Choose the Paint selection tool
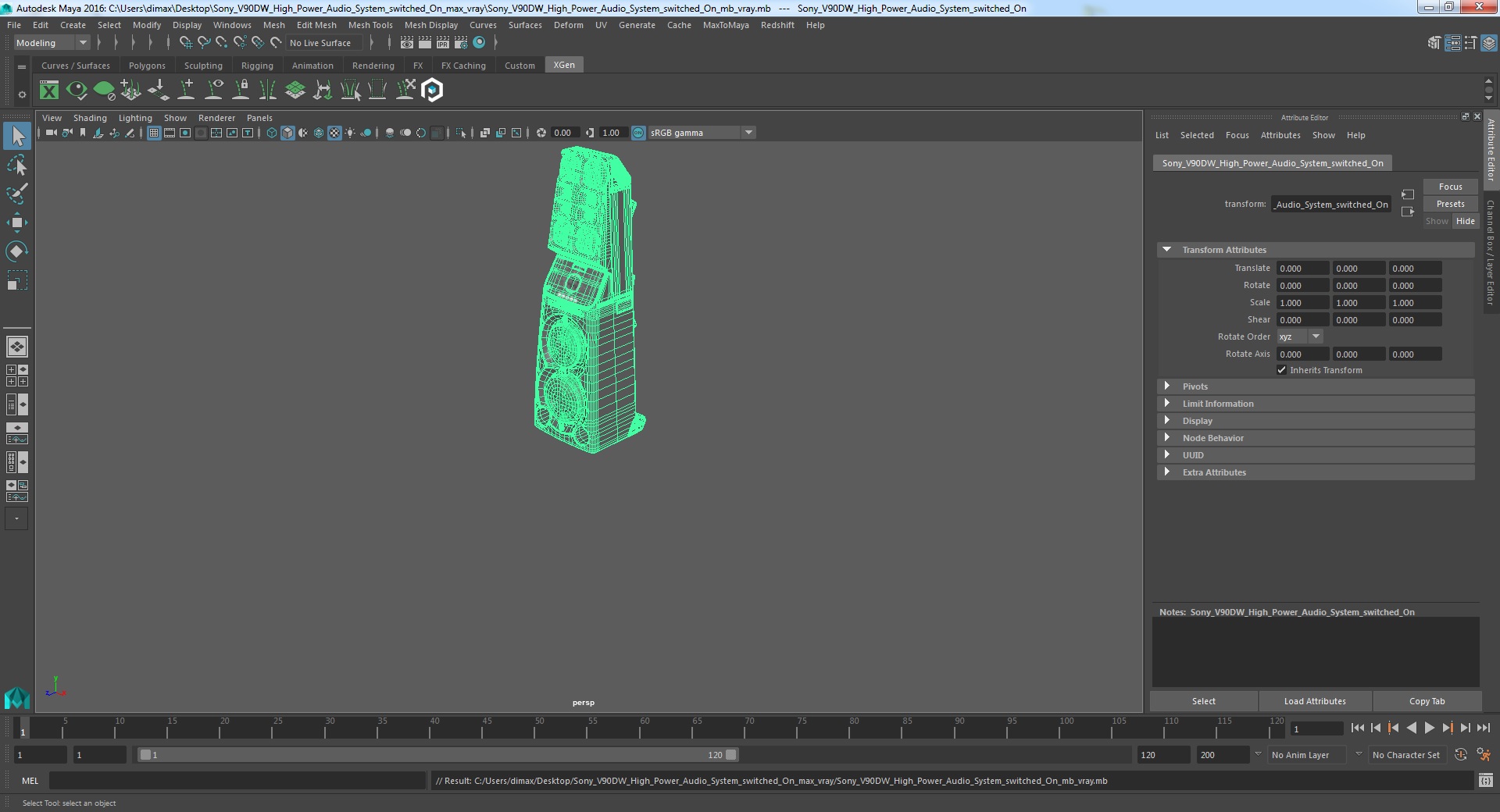Screen dimensions: 1500x812 click(x=17, y=194)
